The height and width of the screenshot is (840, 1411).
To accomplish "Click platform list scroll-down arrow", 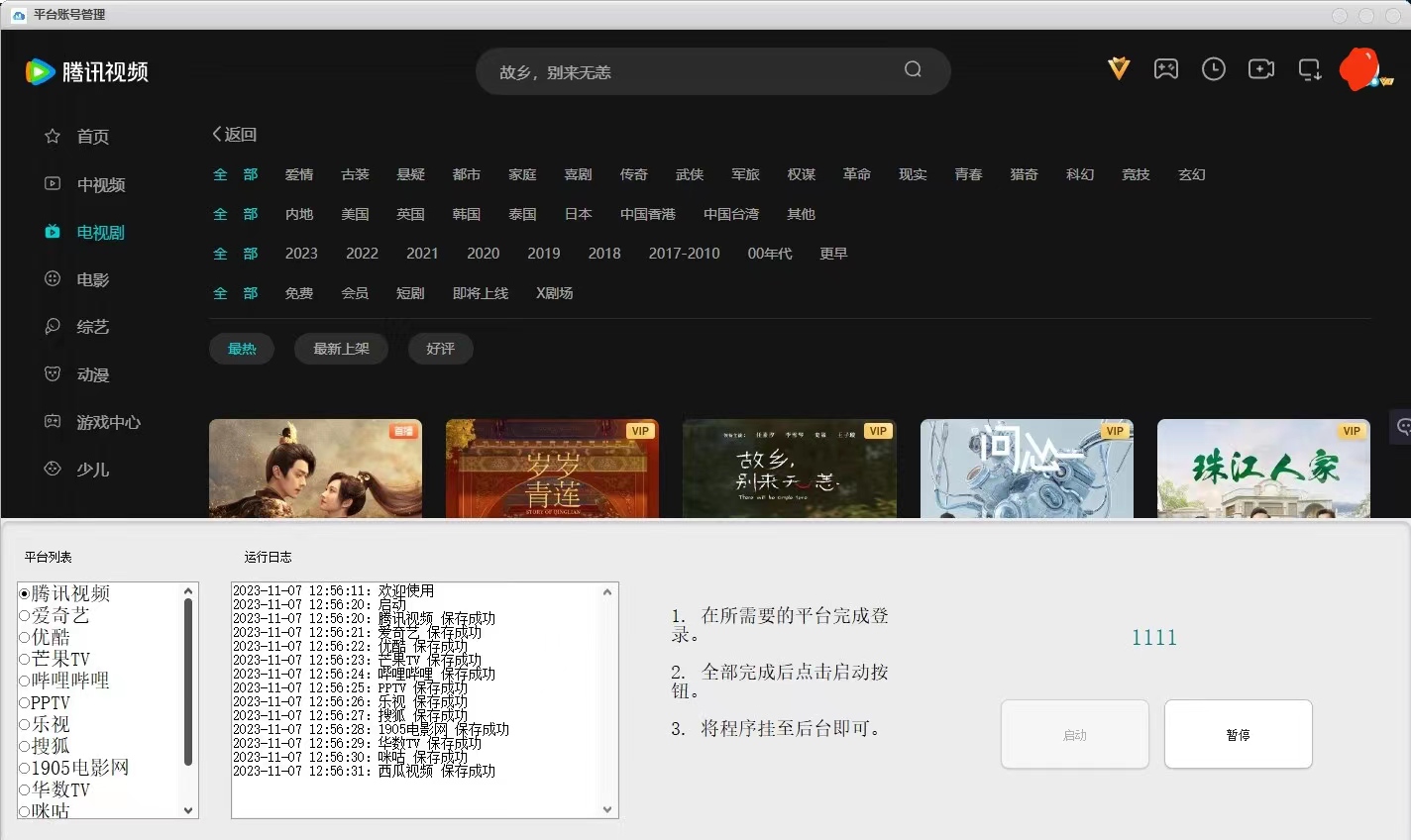I will (188, 809).
